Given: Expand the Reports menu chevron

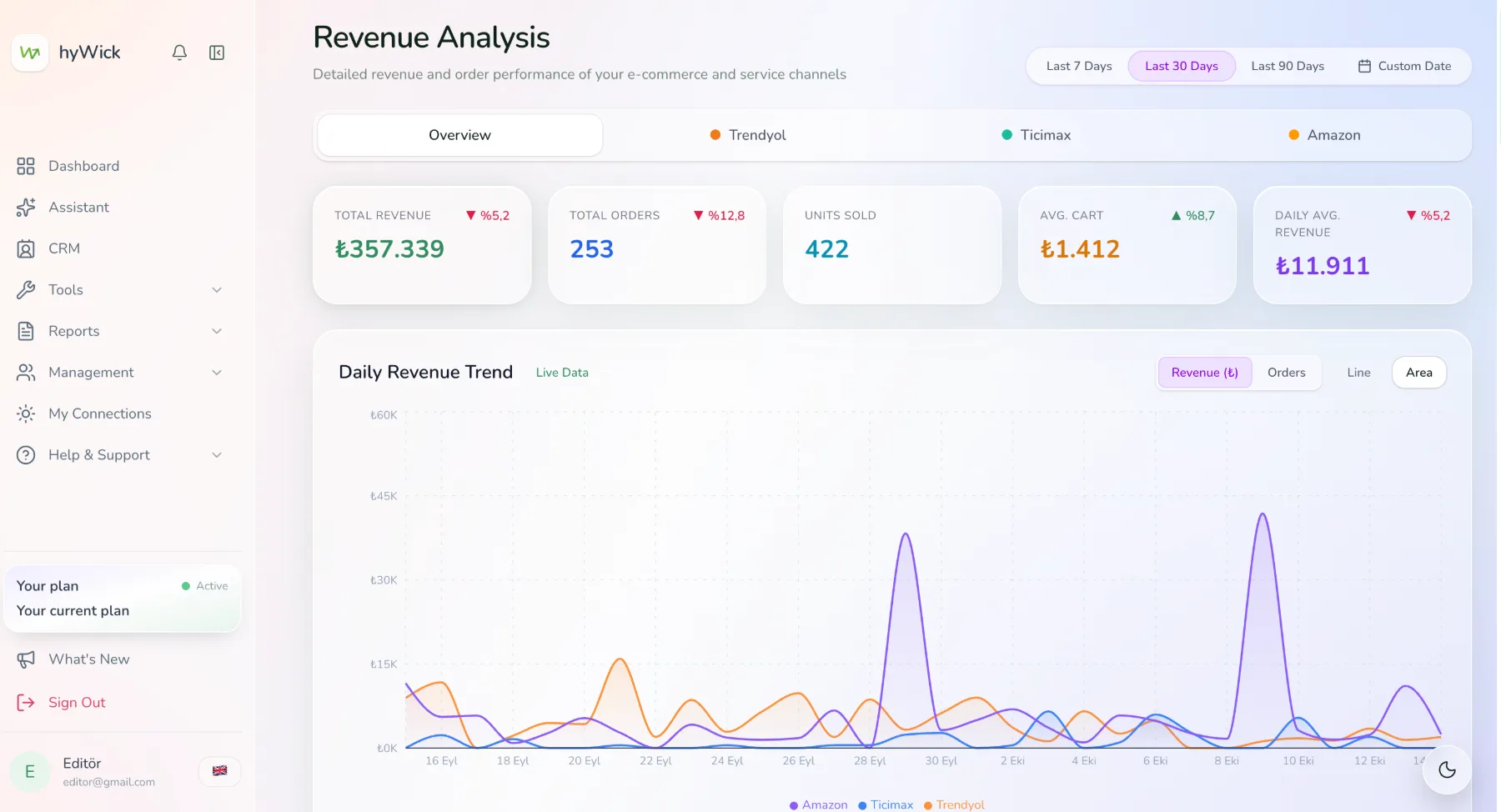Looking at the screenshot, I should click(x=217, y=331).
